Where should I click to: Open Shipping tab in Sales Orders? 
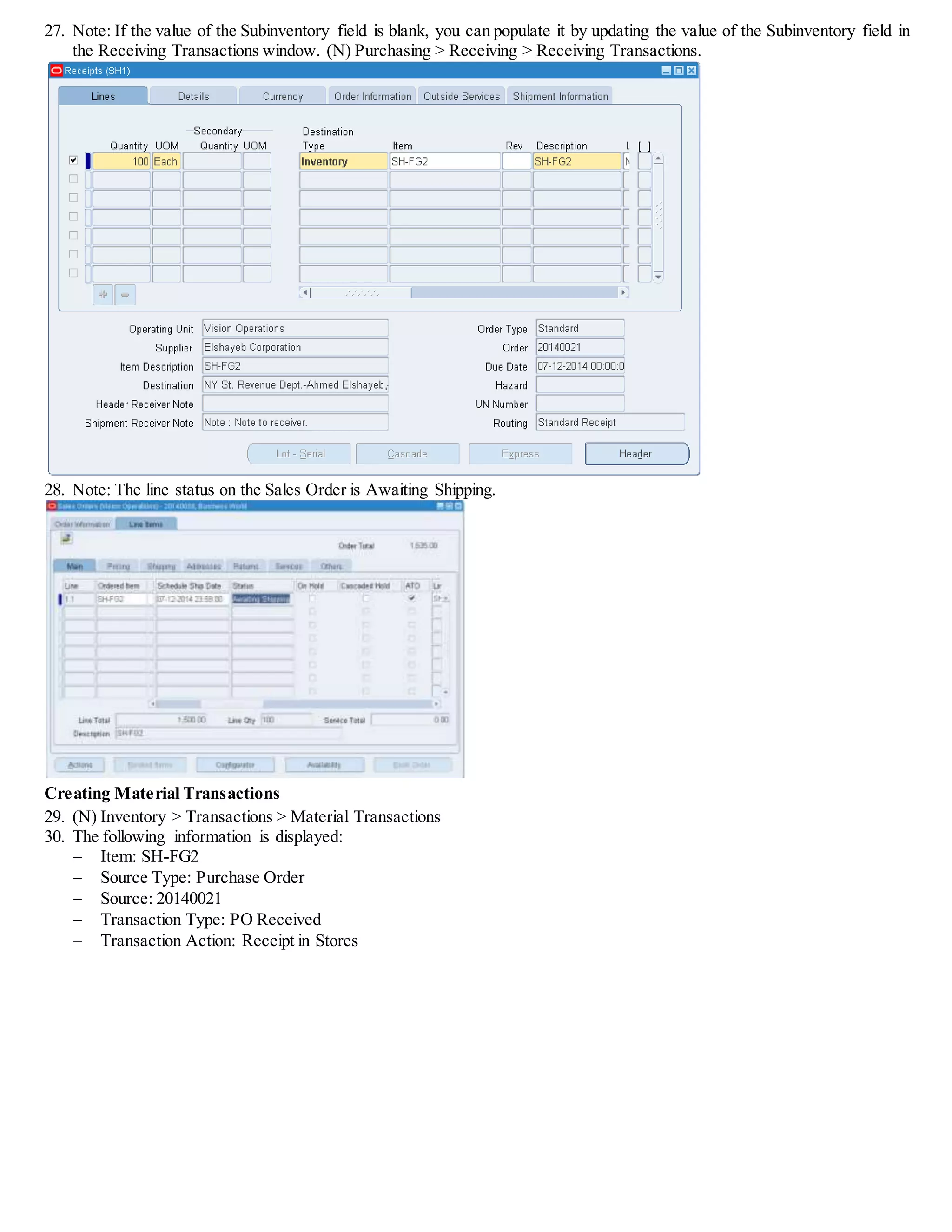pyautogui.click(x=161, y=566)
